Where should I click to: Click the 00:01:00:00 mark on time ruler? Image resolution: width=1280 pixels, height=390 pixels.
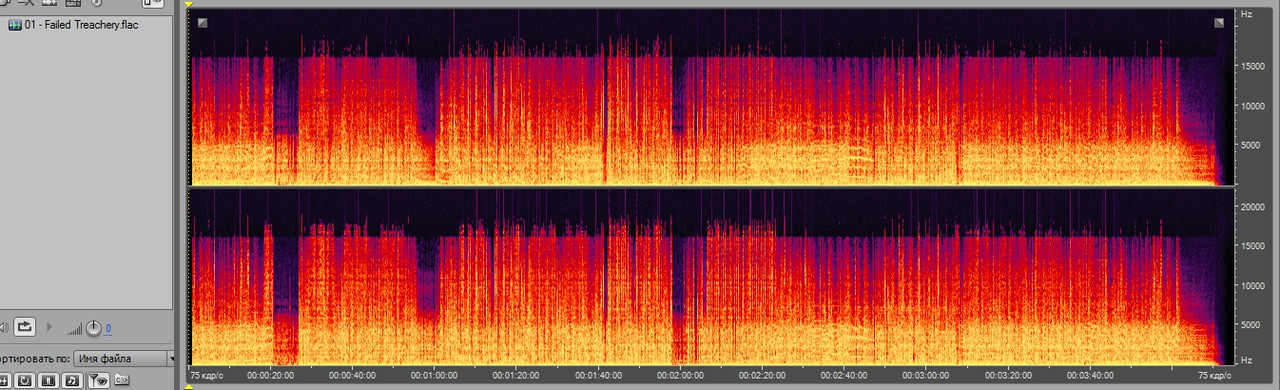[433, 376]
